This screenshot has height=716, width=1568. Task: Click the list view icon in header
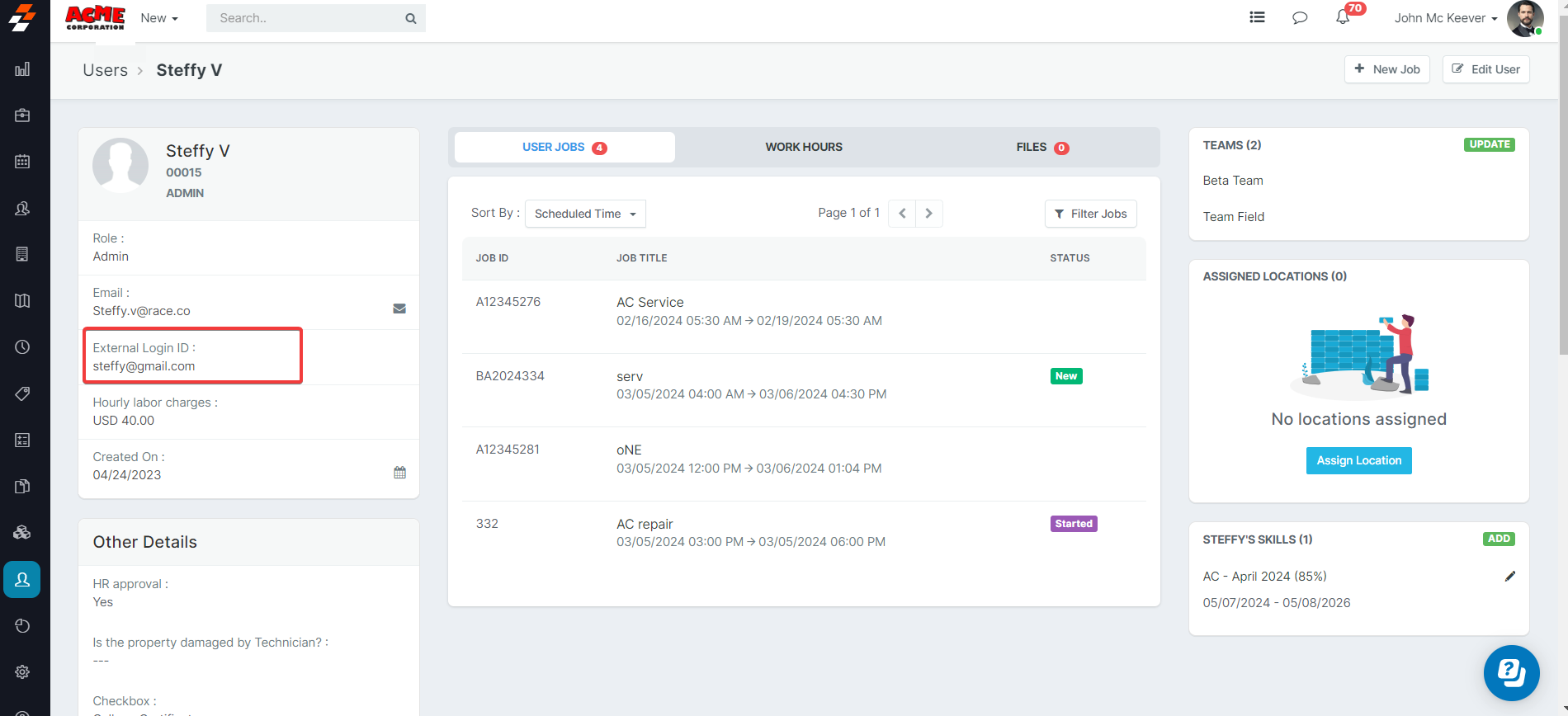(1257, 17)
